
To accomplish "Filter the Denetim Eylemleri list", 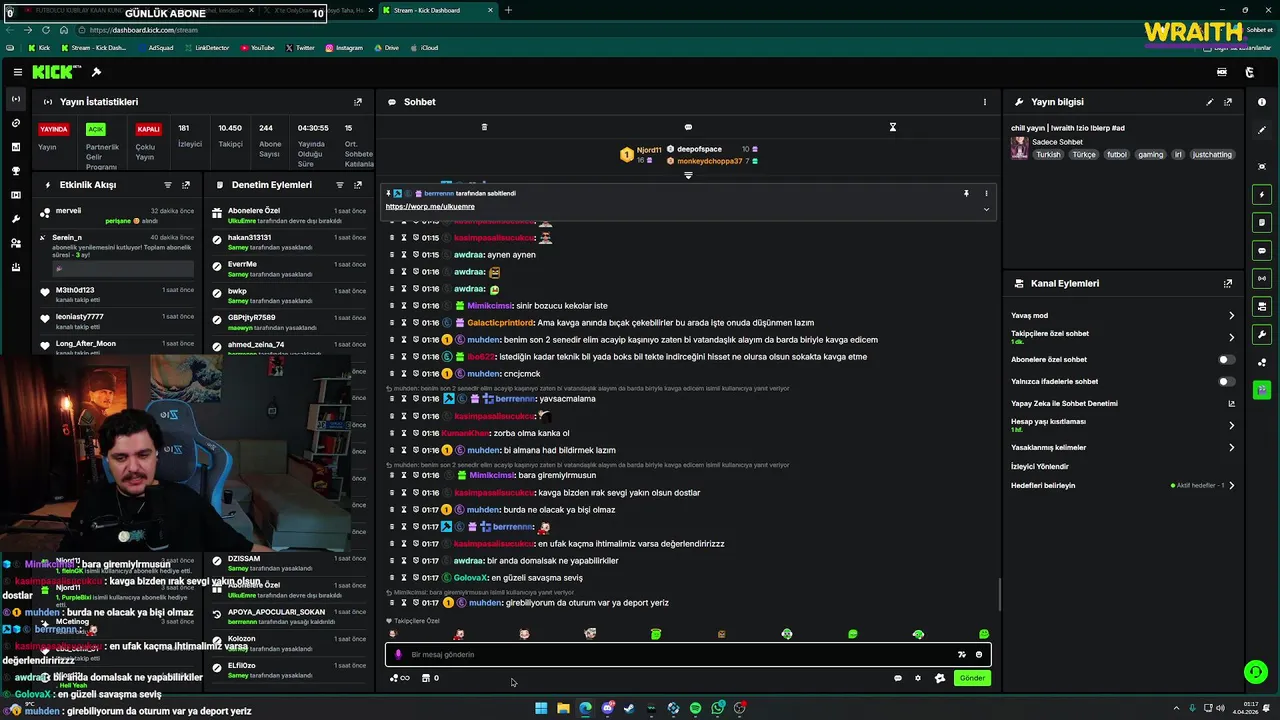I will tap(340, 185).
